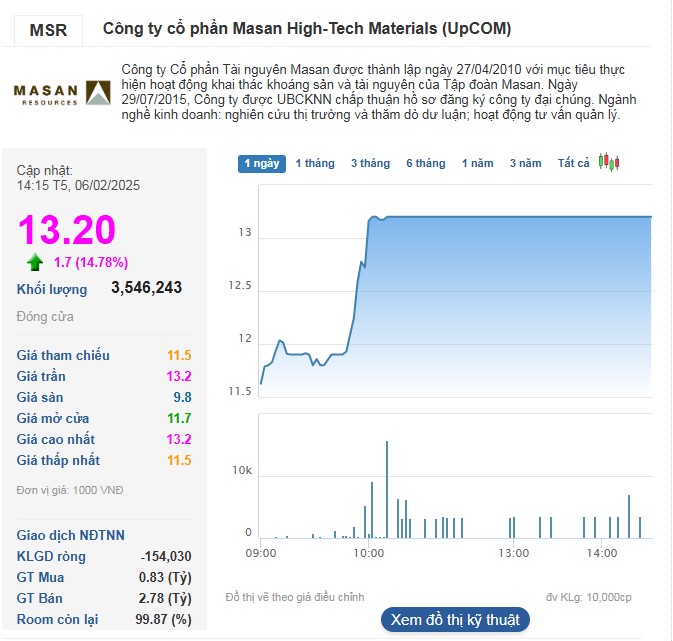Switch to '1 tháng' chart range
The width and height of the screenshot is (673, 641).
click(315, 163)
